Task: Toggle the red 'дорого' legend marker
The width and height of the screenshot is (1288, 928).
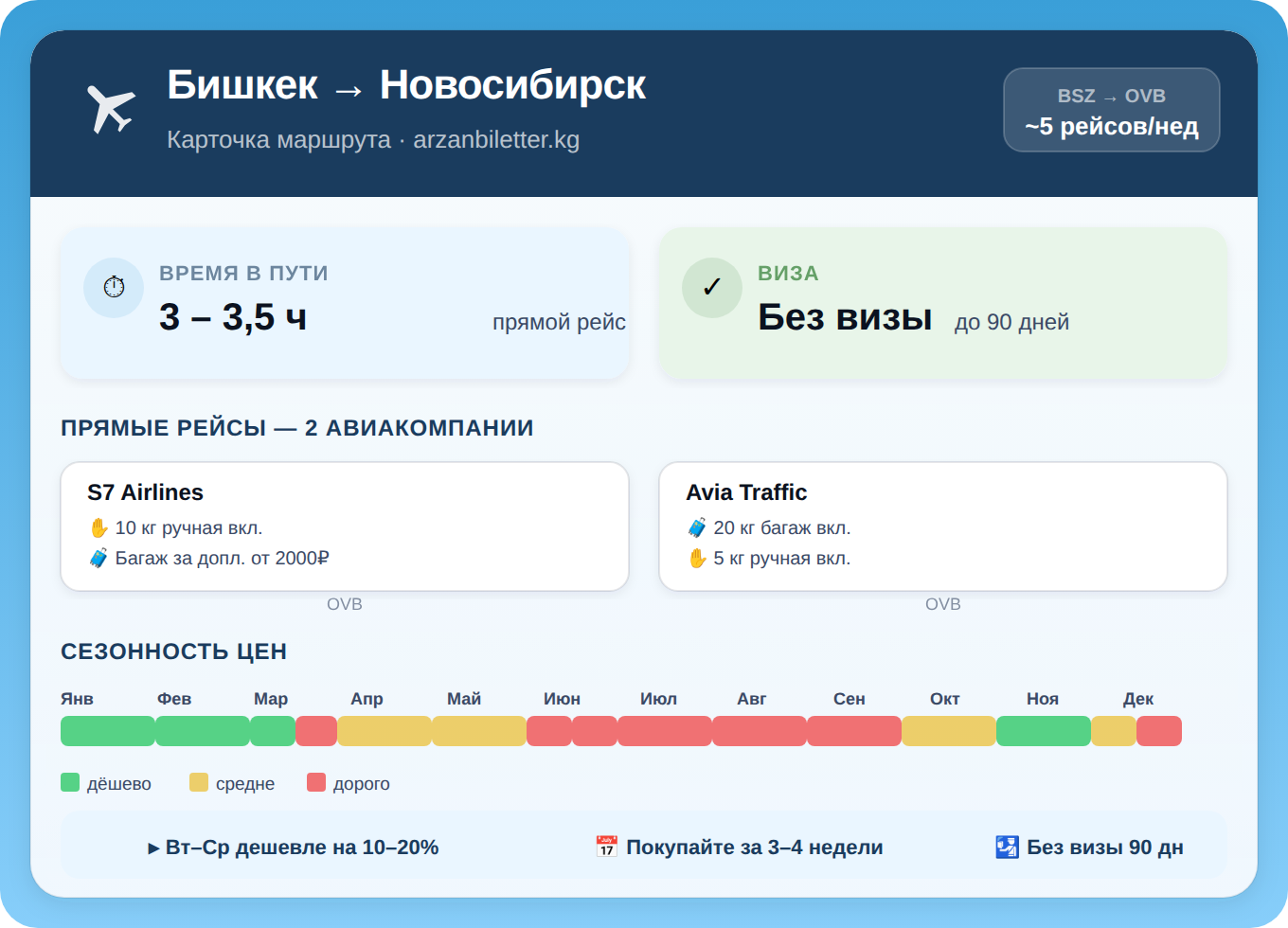Action: coord(317,782)
